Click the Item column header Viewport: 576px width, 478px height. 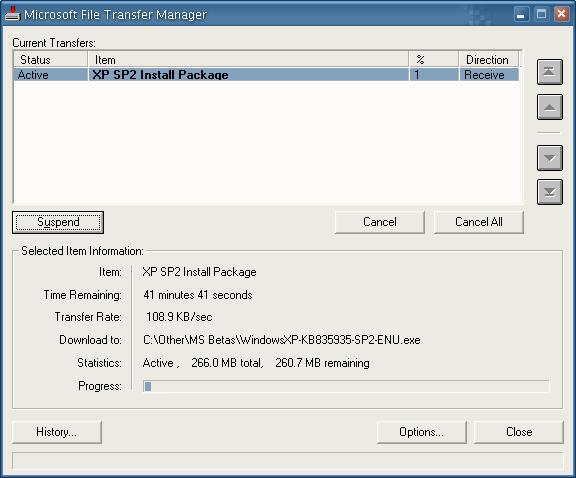pos(248,60)
